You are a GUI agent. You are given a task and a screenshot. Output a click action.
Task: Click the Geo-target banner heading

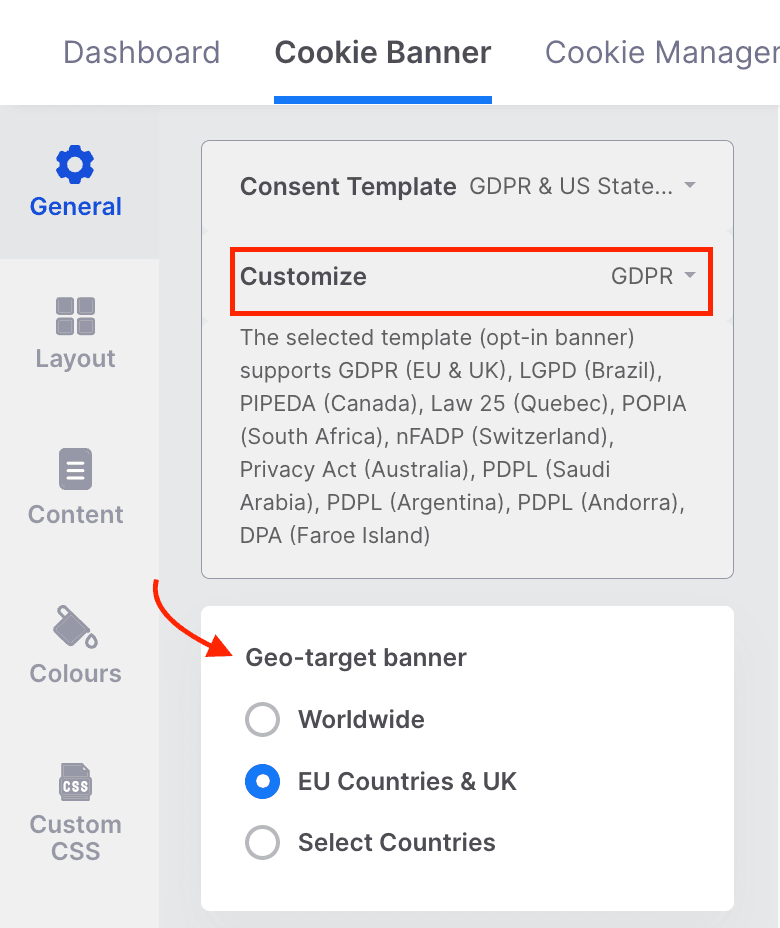pyautogui.click(x=356, y=658)
